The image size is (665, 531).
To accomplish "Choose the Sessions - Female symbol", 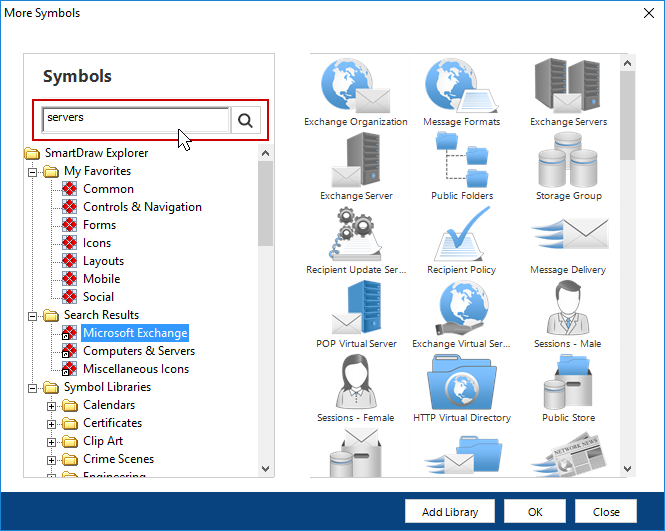I will coord(355,382).
